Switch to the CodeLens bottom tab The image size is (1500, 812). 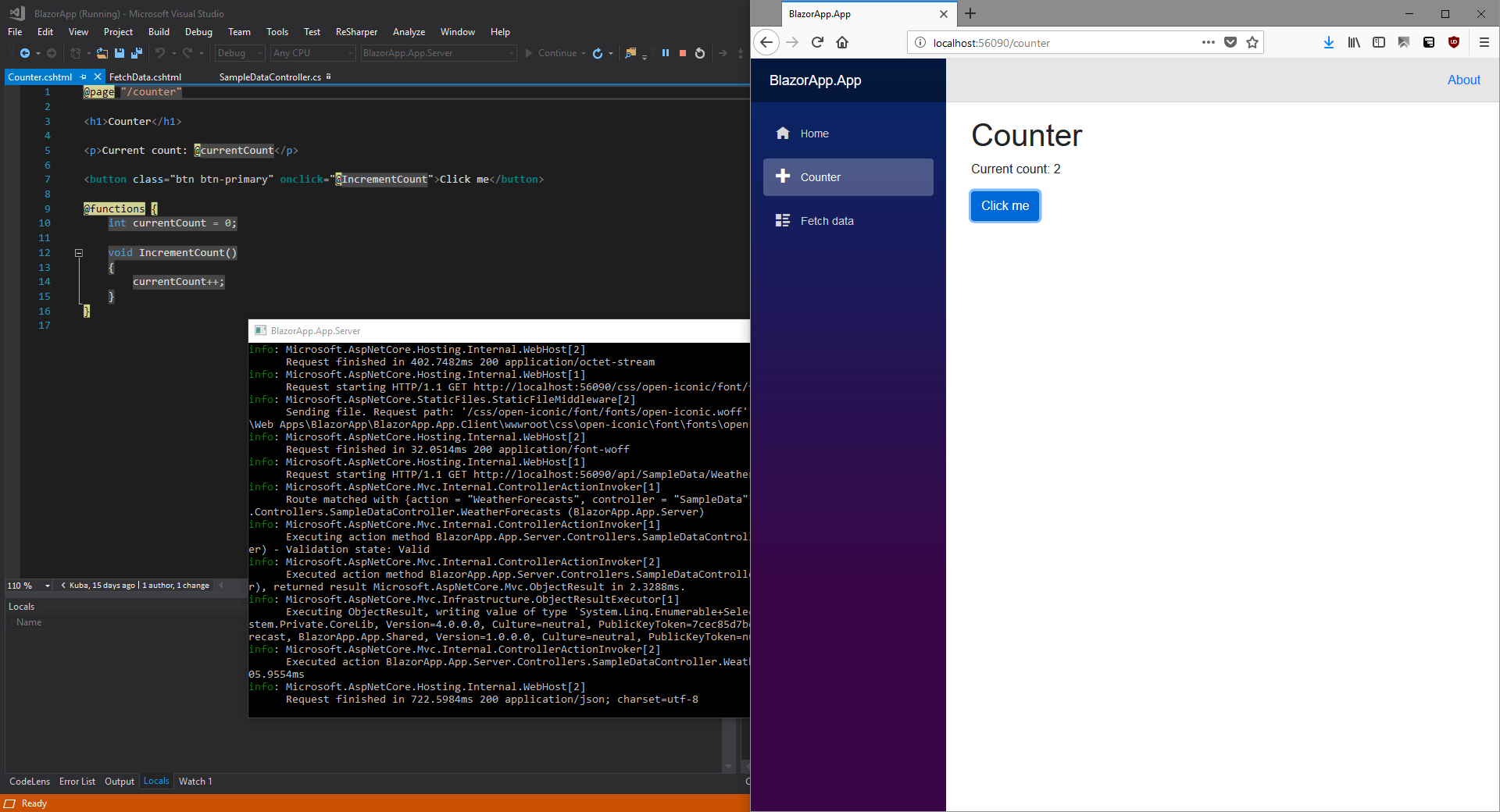[x=30, y=782]
